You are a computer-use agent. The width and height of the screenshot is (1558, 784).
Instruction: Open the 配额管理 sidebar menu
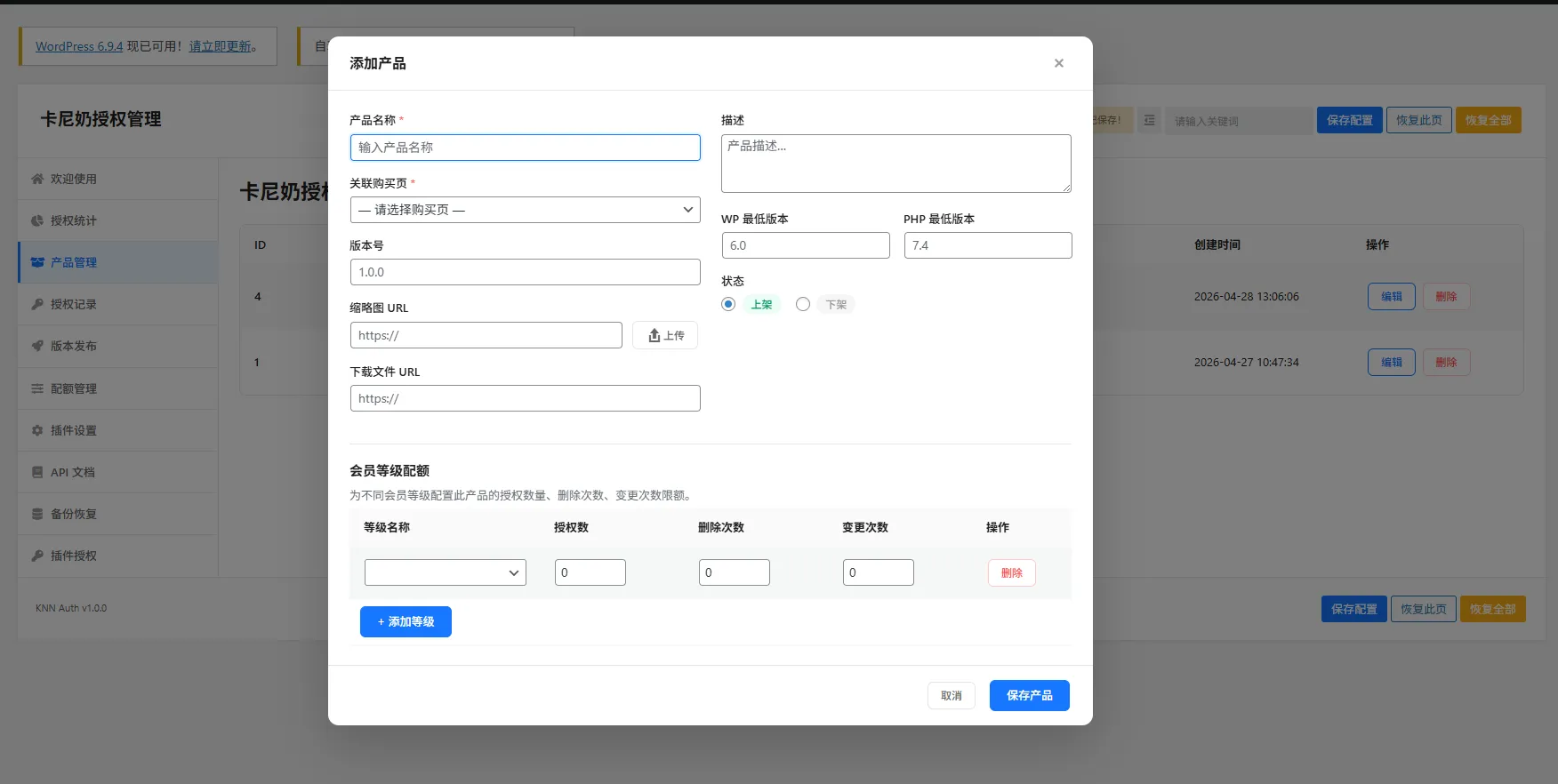pos(73,388)
